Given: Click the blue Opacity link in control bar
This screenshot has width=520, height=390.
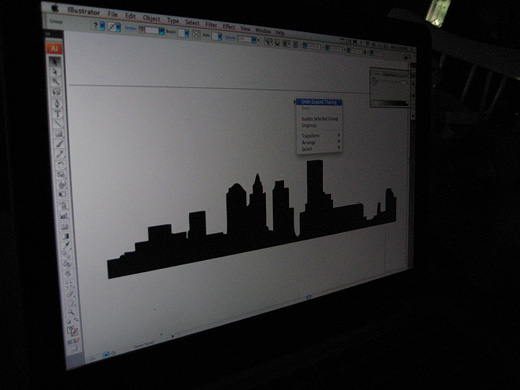Looking at the screenshot, I should (230, 38).
